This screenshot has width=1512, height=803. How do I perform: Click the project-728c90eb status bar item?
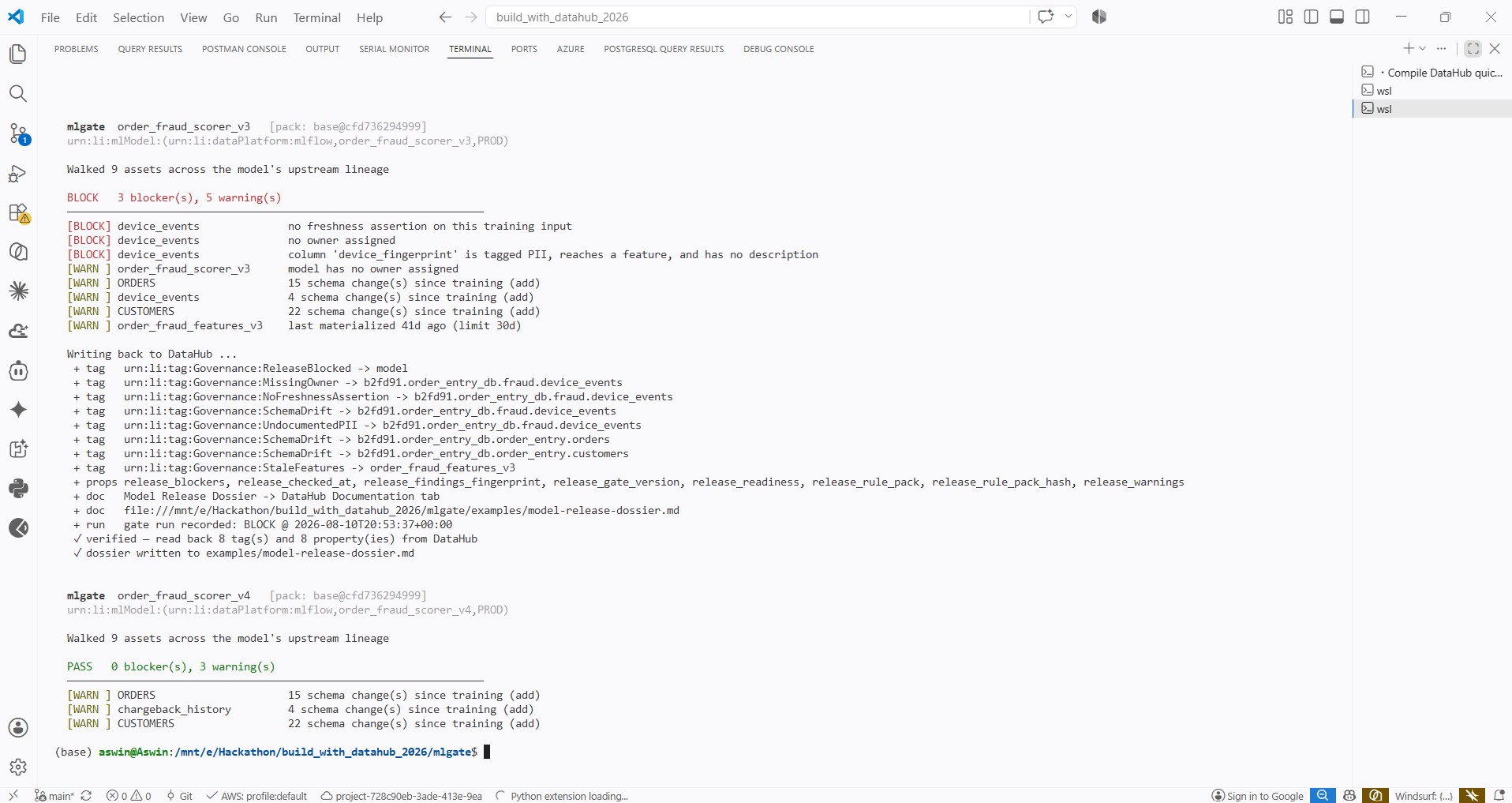[x=401, y=796]
